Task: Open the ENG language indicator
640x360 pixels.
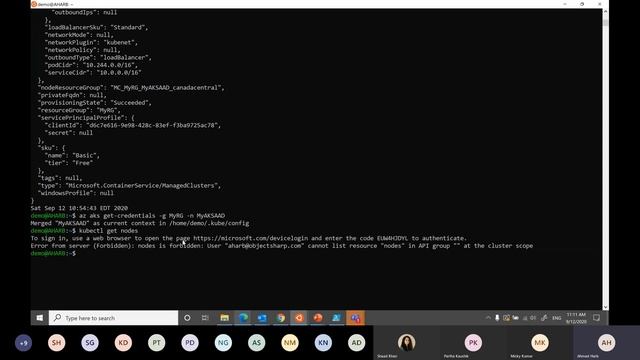Action: tap(557, 318)
